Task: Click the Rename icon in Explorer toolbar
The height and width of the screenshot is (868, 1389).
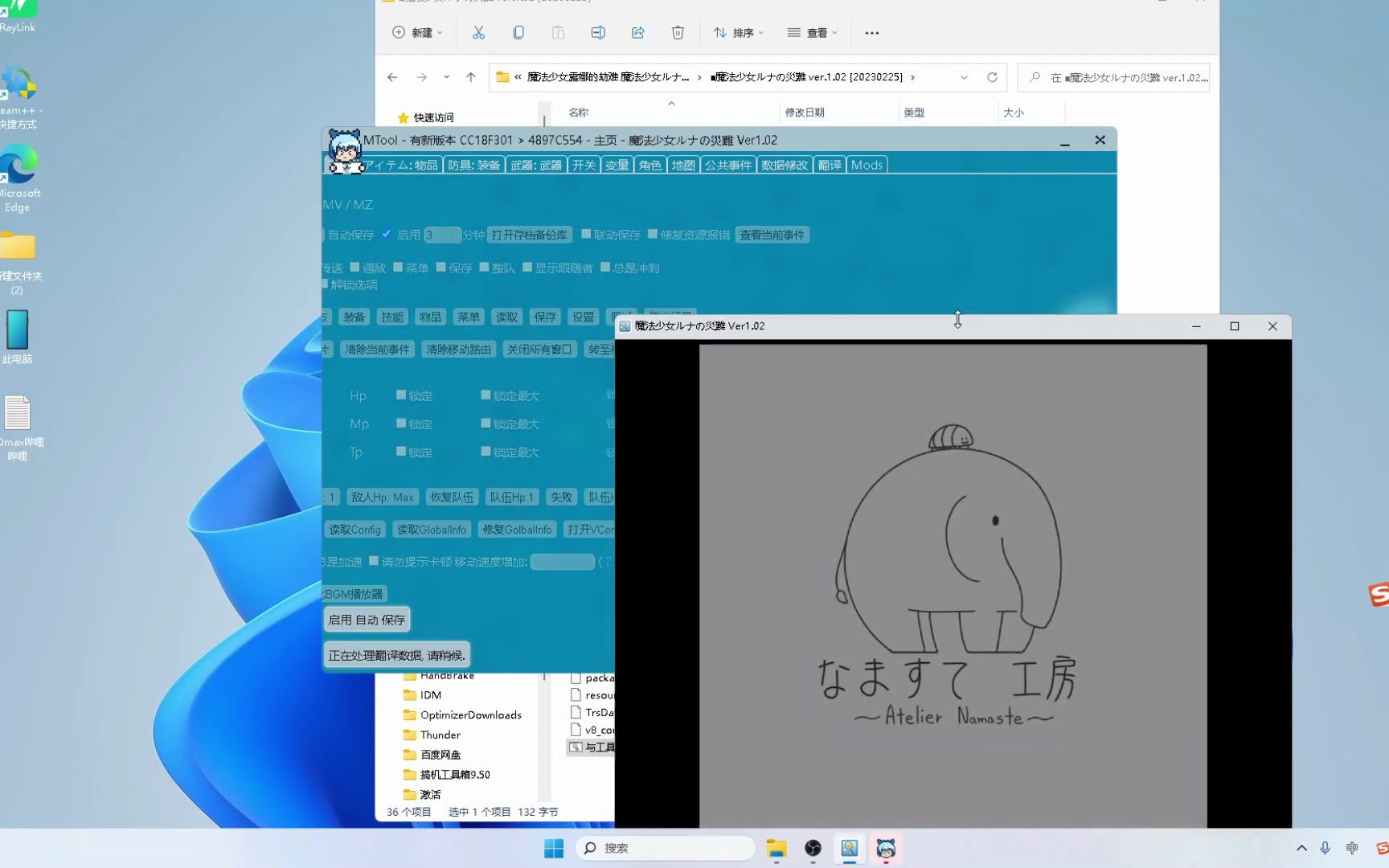Action: [598, 33]
